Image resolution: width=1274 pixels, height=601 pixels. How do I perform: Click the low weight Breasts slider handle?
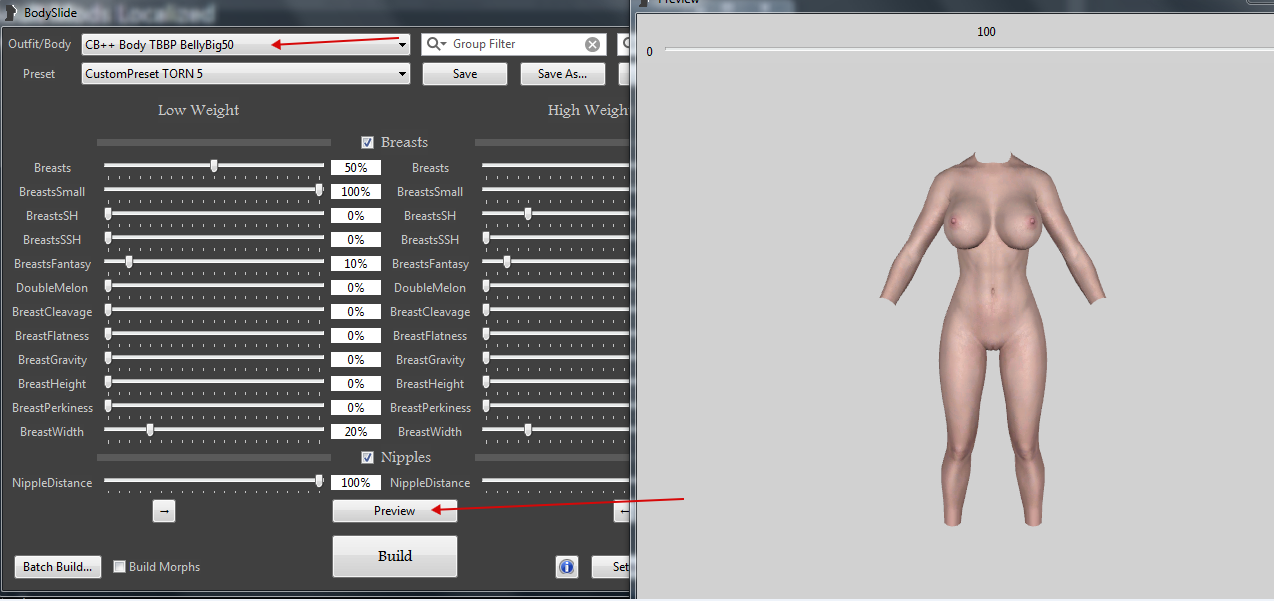click(214, 166)
